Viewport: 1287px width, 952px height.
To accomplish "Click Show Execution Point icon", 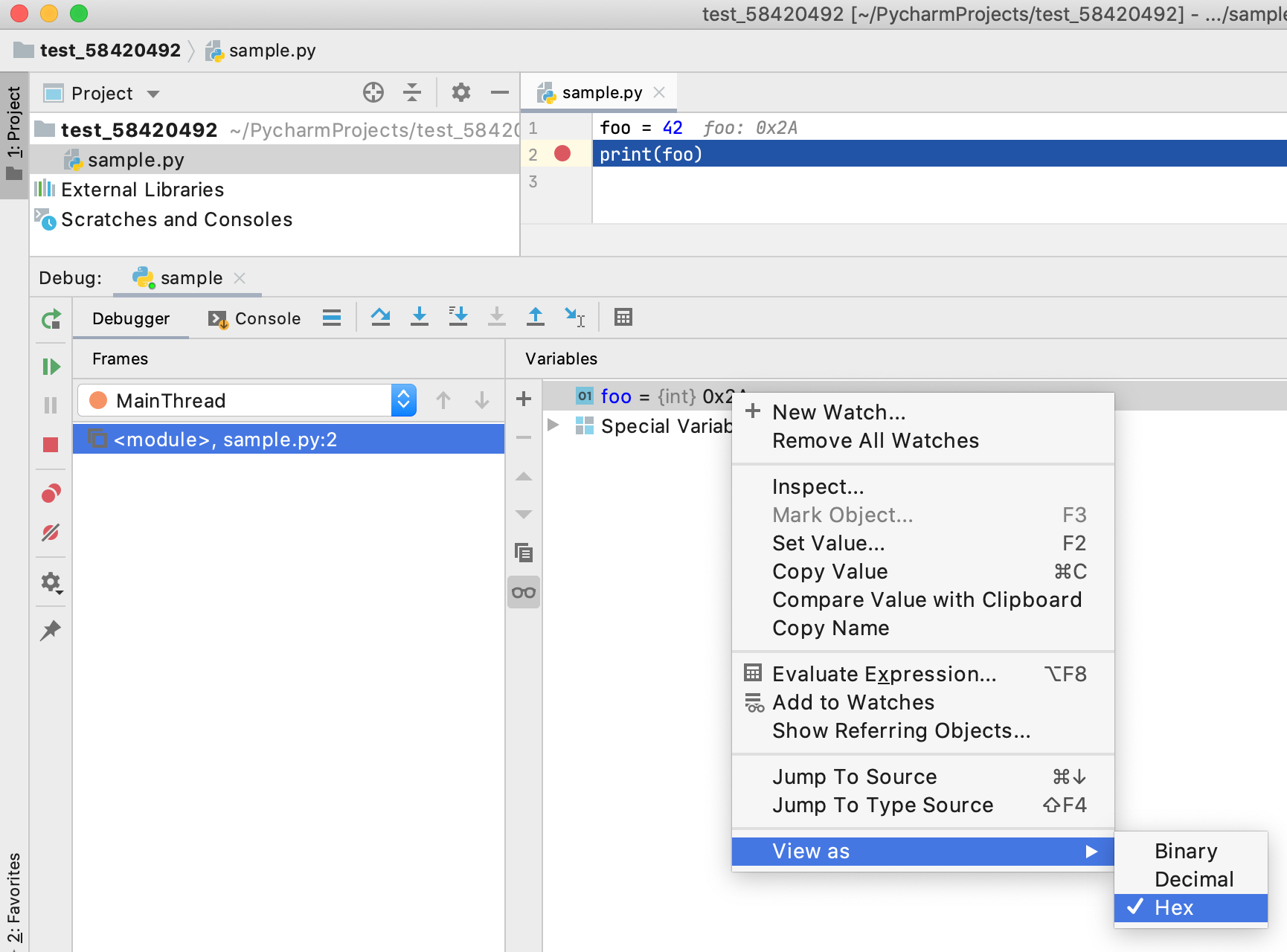I will [x=332, y=318].
